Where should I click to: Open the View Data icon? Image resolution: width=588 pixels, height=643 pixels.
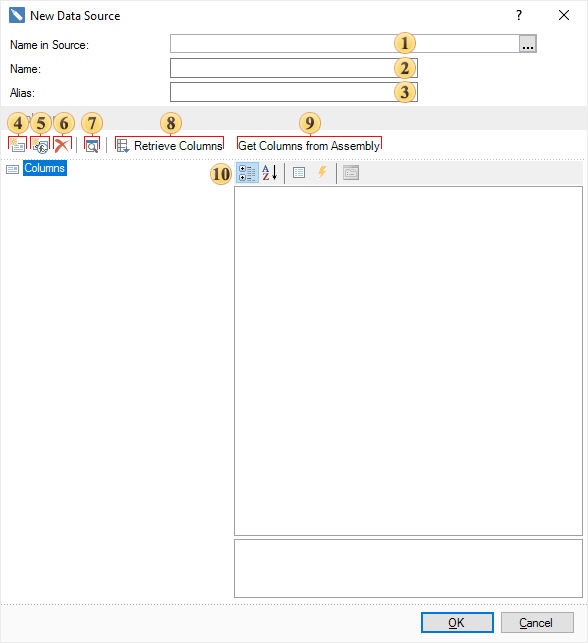92,145
